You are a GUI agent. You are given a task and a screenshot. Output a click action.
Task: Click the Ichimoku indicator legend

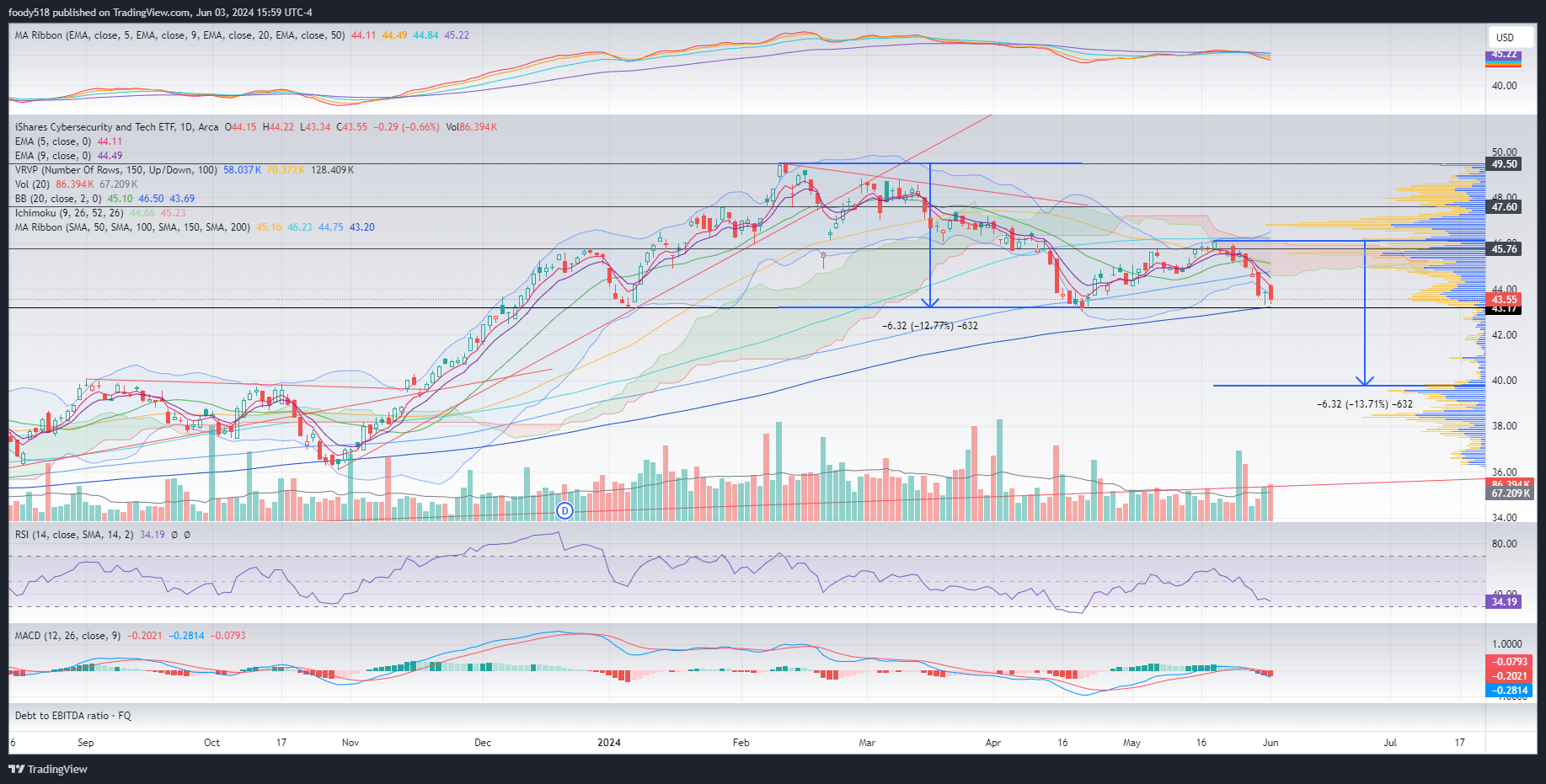pyautogui.click(x=69, y=213)
